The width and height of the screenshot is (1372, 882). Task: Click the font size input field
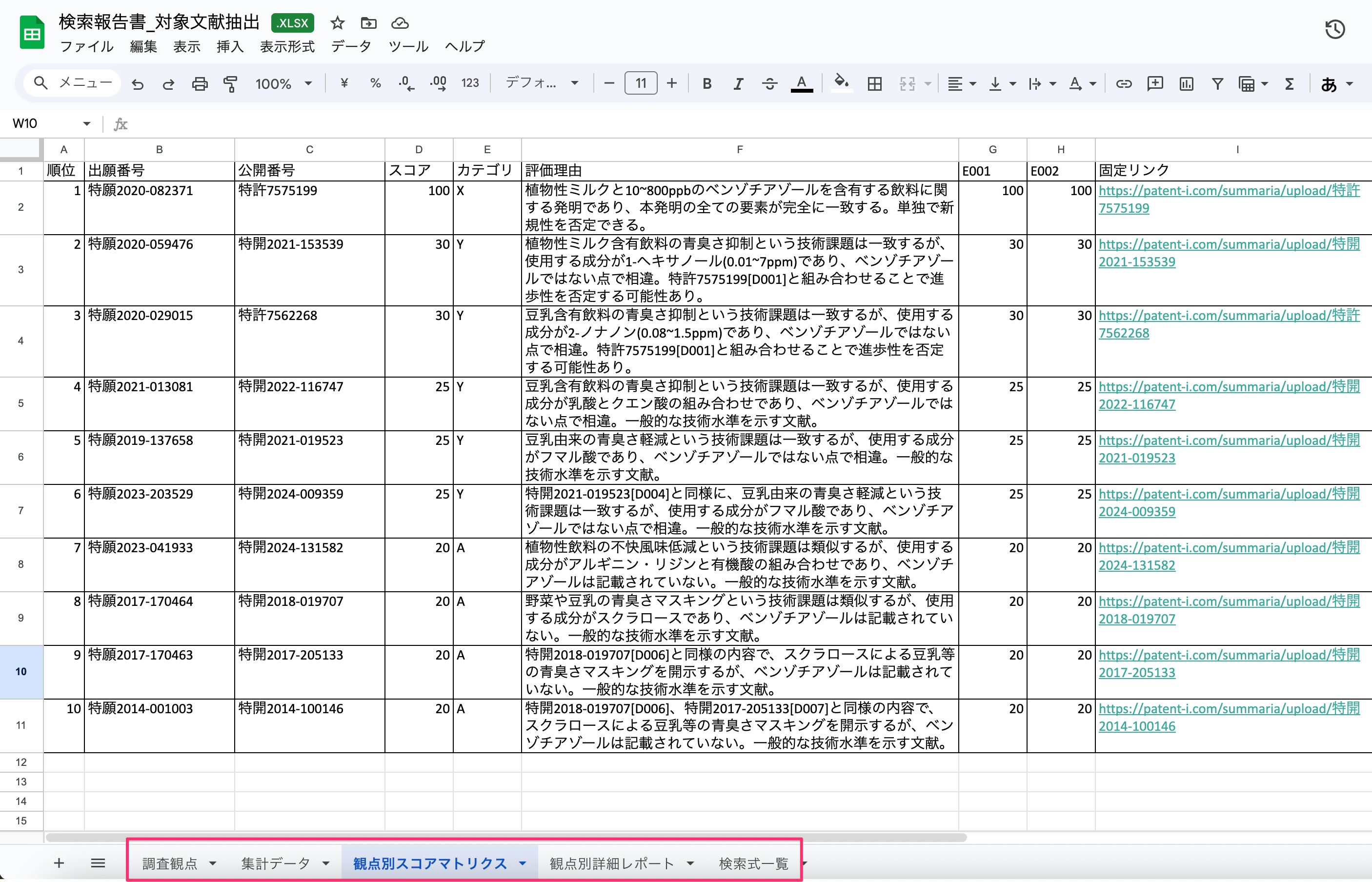[641, 83]
